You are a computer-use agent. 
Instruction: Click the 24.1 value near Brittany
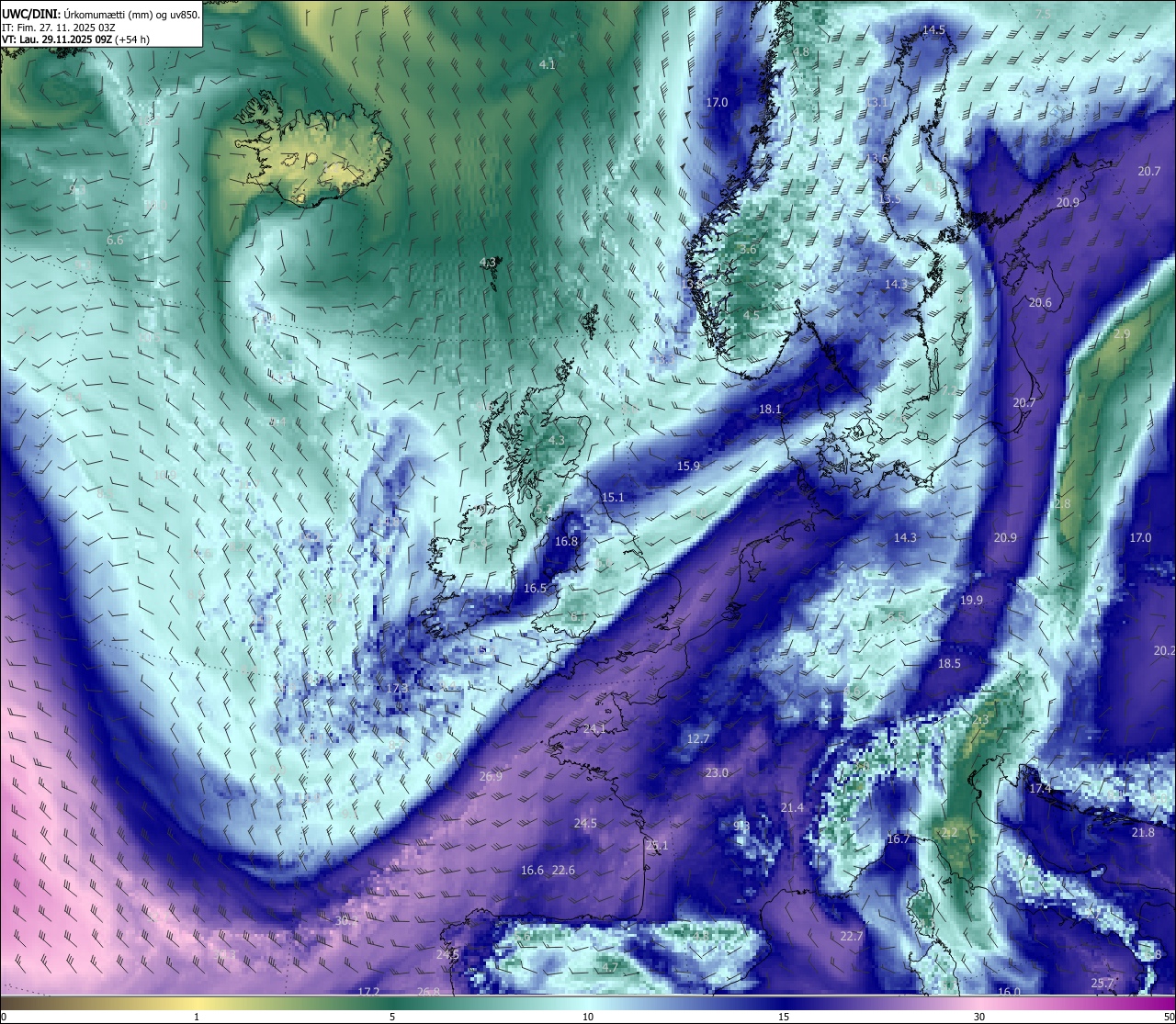594,729
